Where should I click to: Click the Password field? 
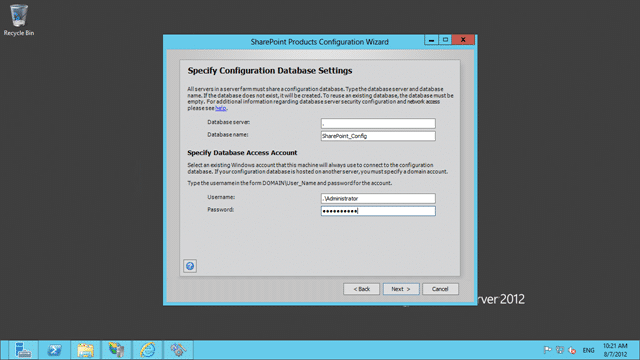[x=378, y=211]
